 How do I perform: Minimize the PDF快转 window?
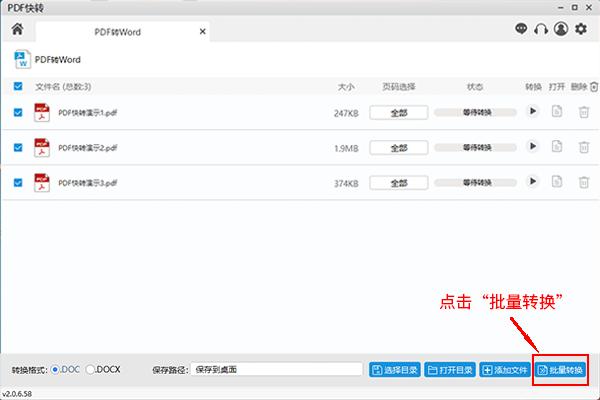point(561,7)
